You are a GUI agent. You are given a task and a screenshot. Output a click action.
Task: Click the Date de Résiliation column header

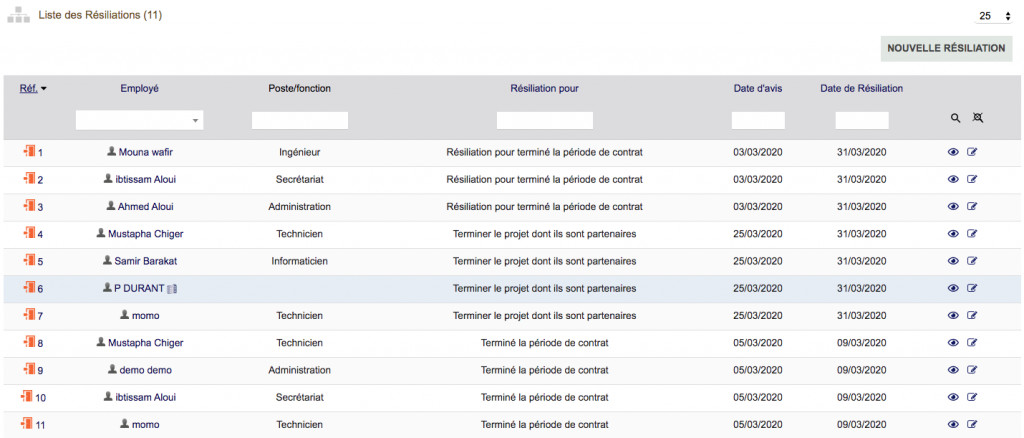tap(861, 88)
